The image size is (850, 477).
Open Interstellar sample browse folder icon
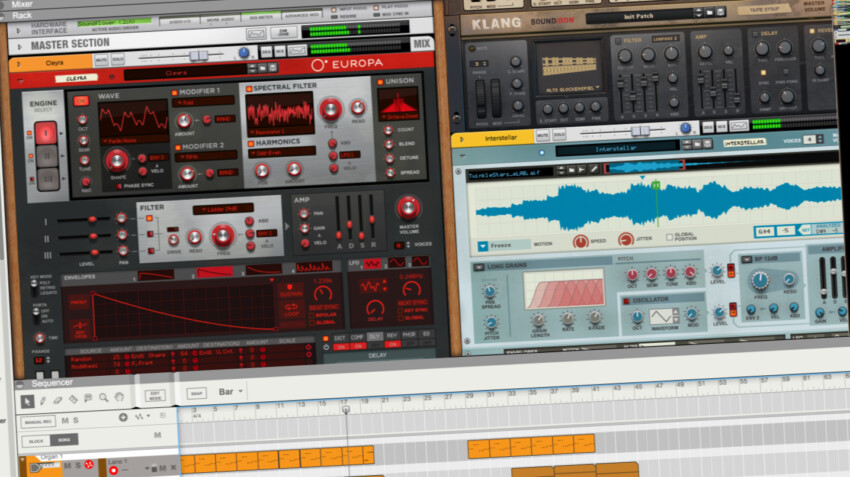pos(571,170)
